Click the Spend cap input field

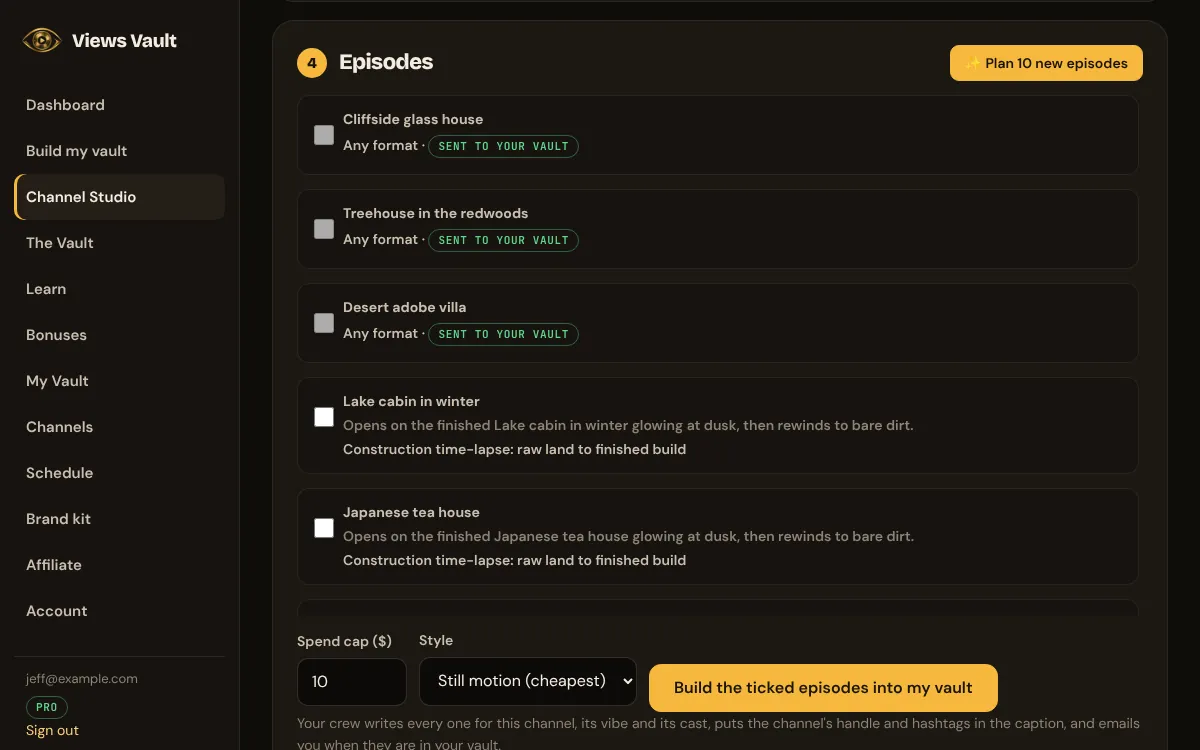pos(352,681)
